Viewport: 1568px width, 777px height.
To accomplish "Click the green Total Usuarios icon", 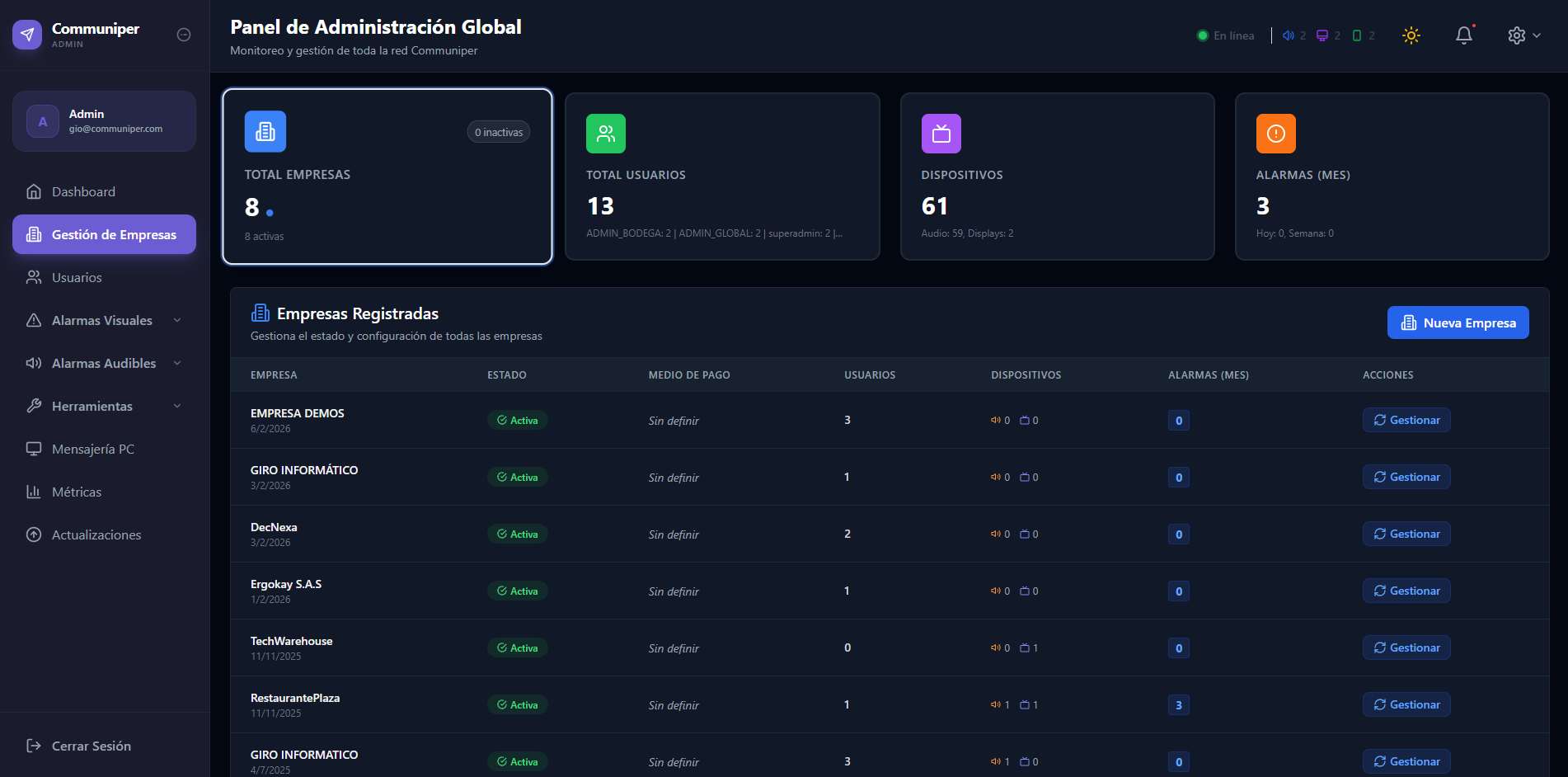I will [606, 134].
